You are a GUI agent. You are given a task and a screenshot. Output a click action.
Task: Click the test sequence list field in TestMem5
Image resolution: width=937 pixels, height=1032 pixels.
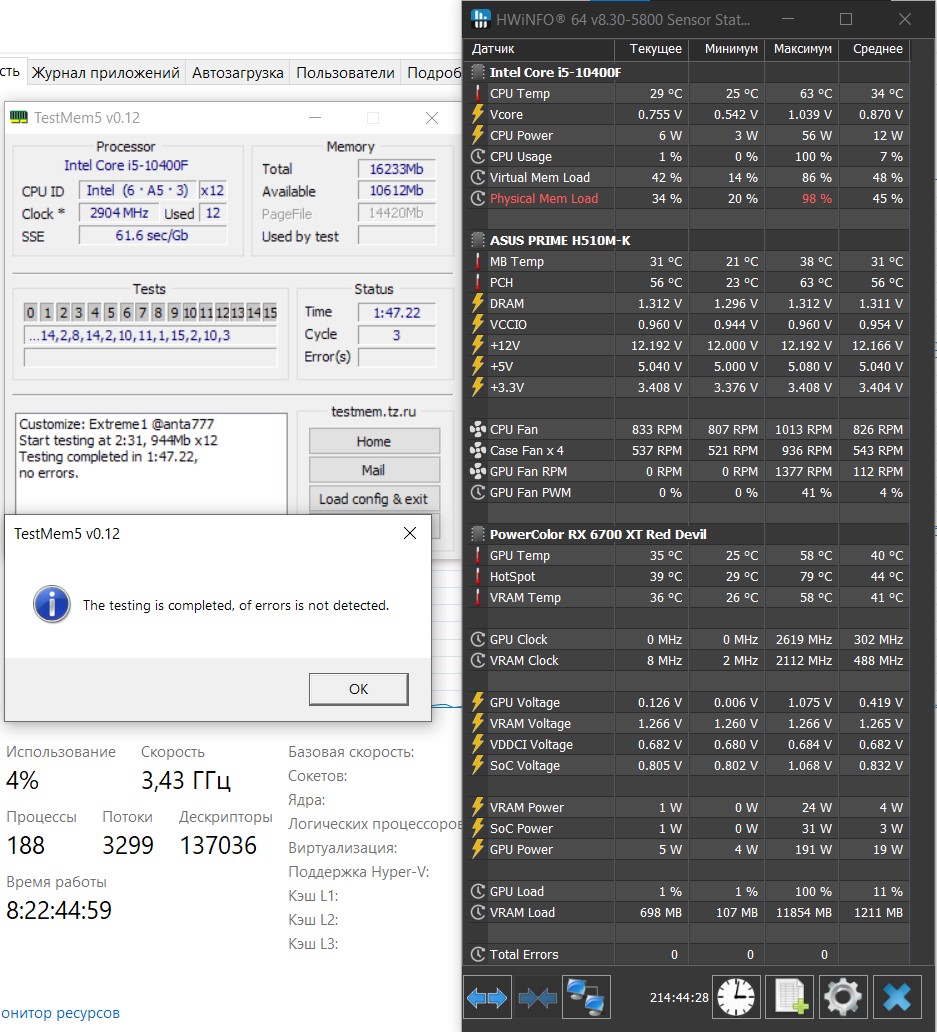[151, 336]
